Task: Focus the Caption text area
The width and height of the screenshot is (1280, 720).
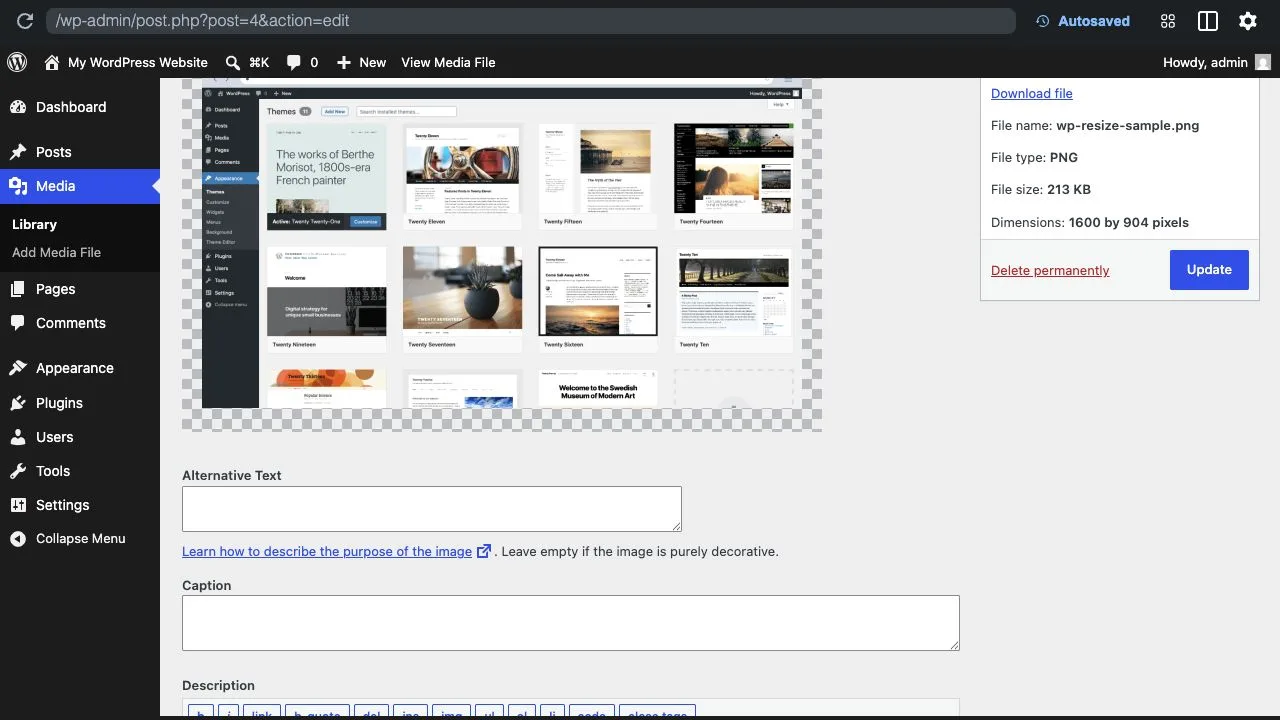Action: (x=571, y=623)
